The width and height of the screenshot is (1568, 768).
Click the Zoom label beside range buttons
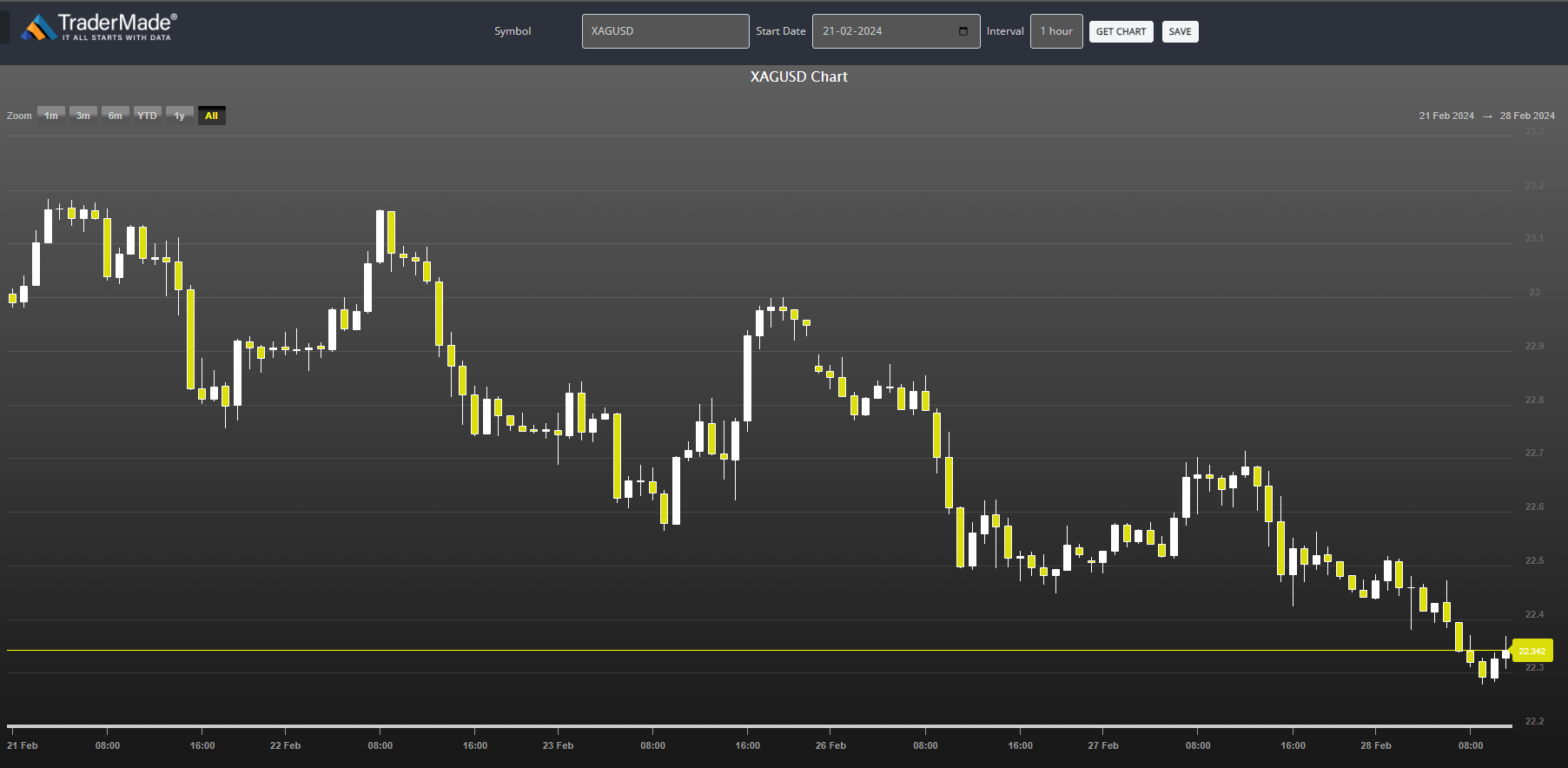[x=19, y=116]
